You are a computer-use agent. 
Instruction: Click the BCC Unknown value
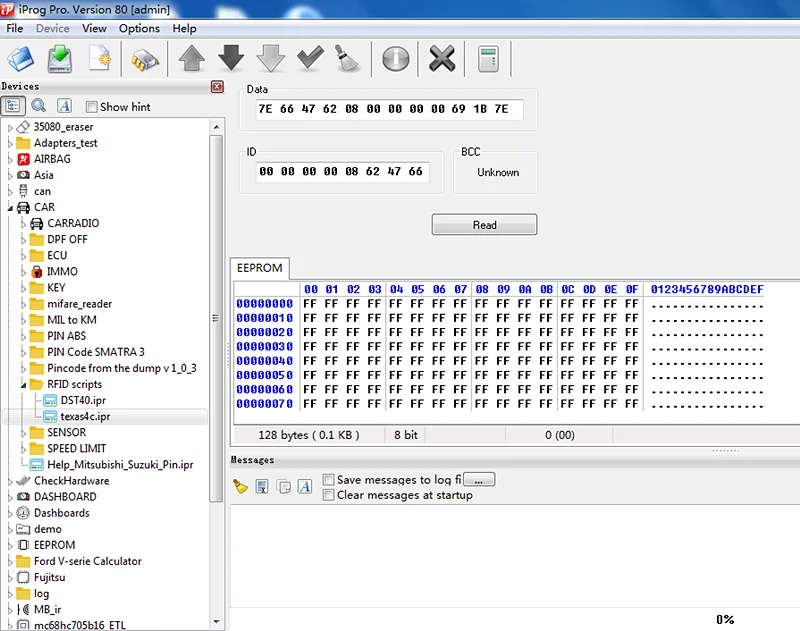tap(498, 173)
